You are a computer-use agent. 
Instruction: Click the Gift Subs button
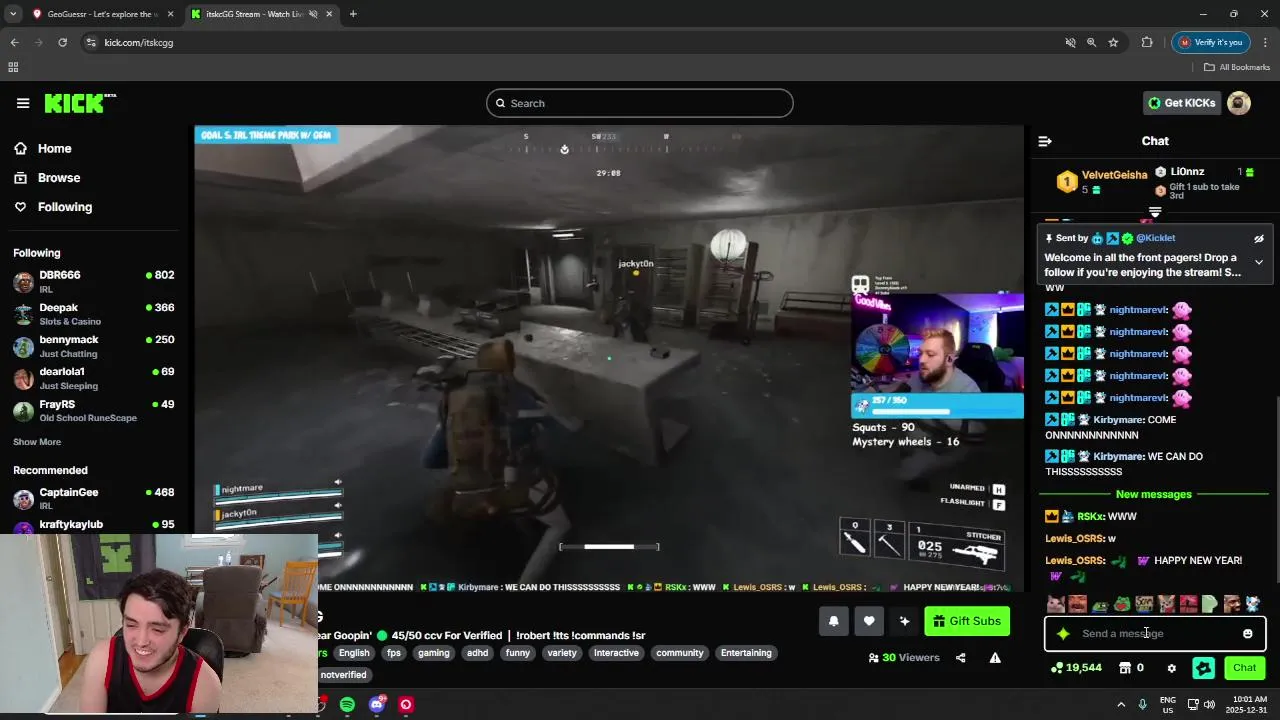pyautogui.click(x=967, y=621)
